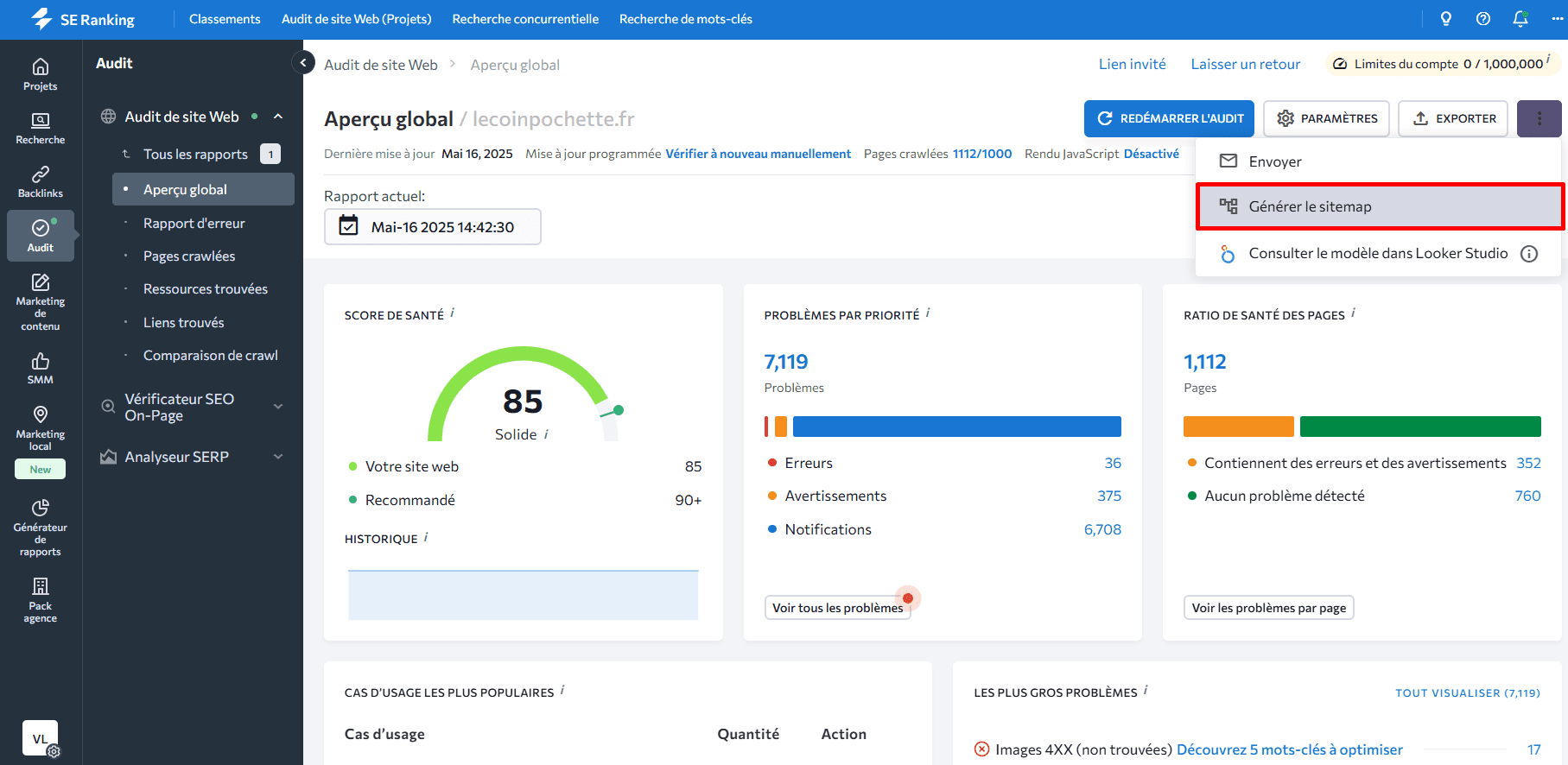Toggle the Erreurs legend item
This screenshot has width=1568, height=765.
pyautogui.click(x=808, y=464)
